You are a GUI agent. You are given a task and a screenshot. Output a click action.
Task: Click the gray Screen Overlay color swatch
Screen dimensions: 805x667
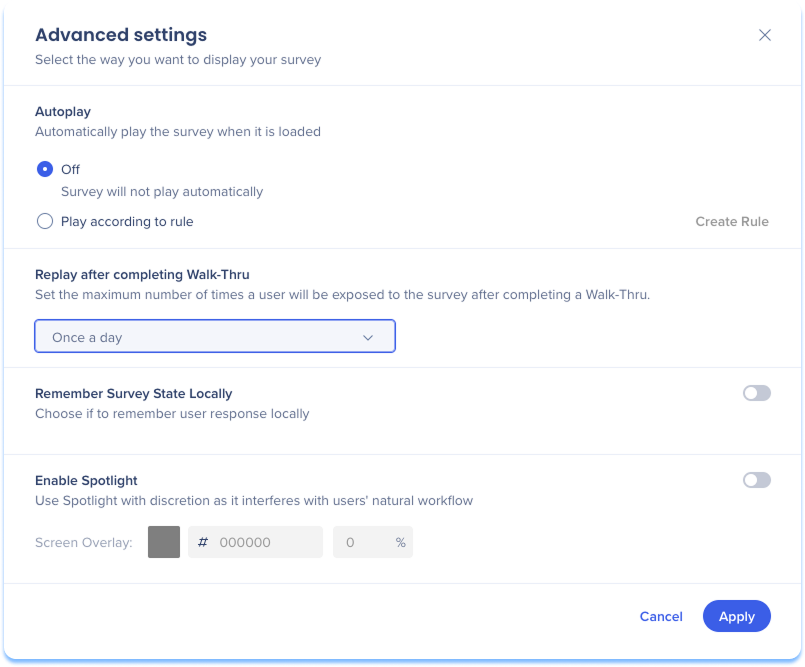pos(164,542)
